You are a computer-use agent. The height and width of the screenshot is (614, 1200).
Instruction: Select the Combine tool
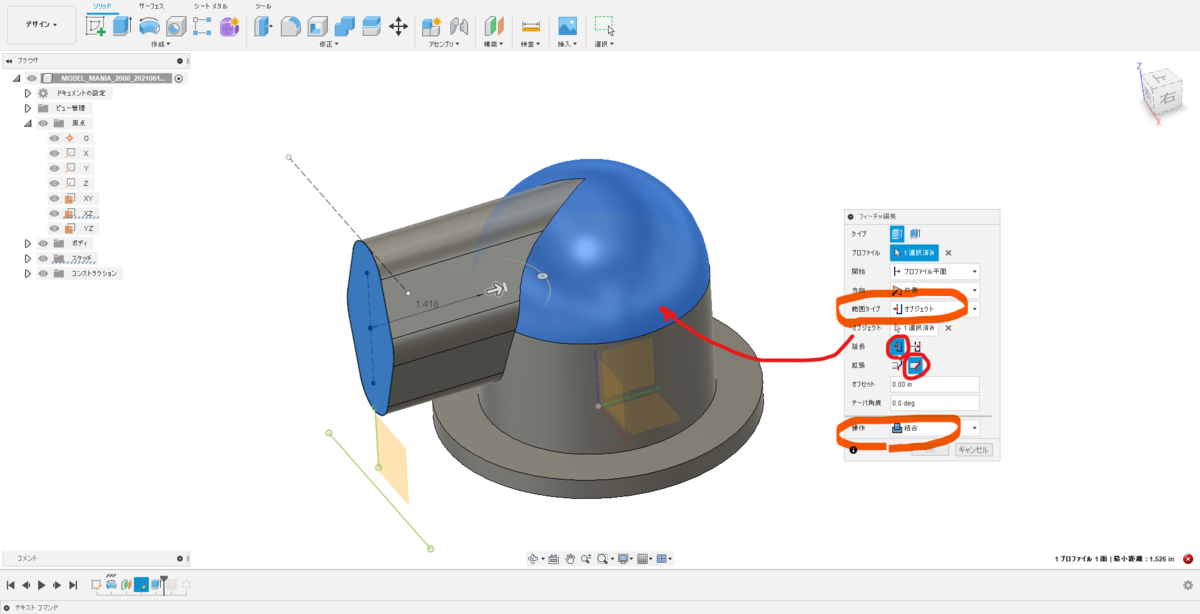[344, 27]
